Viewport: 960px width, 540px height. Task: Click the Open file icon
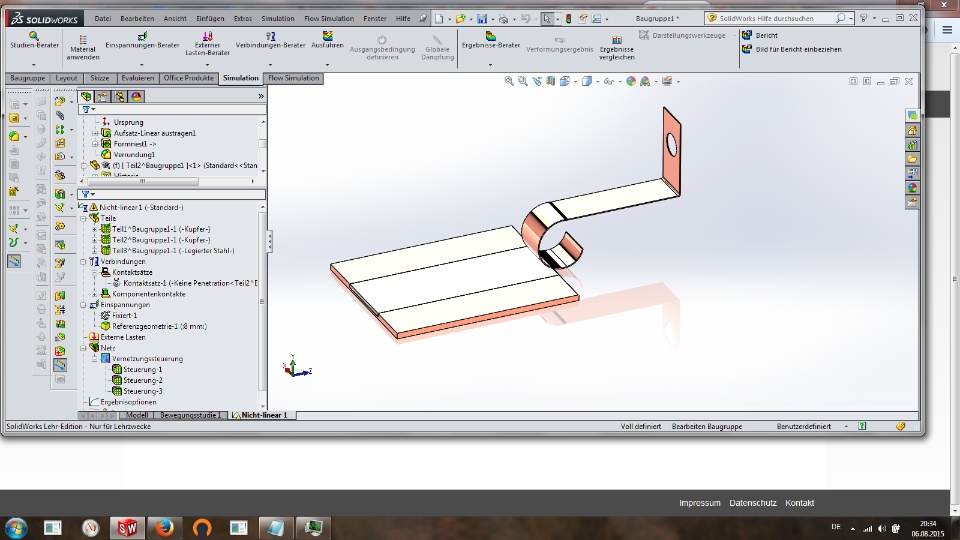460,18
